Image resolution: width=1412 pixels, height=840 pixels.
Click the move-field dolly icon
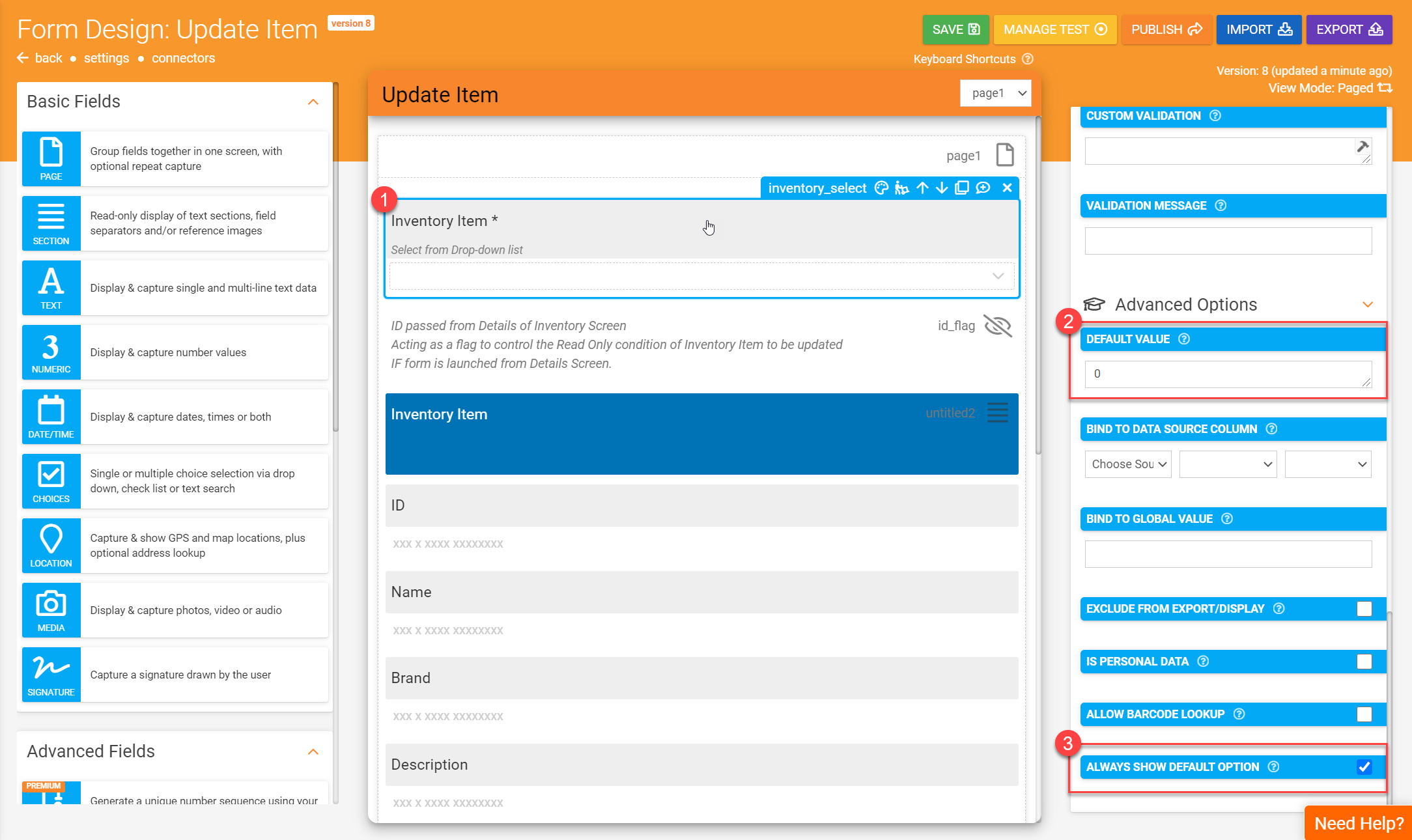pos(901,188)
